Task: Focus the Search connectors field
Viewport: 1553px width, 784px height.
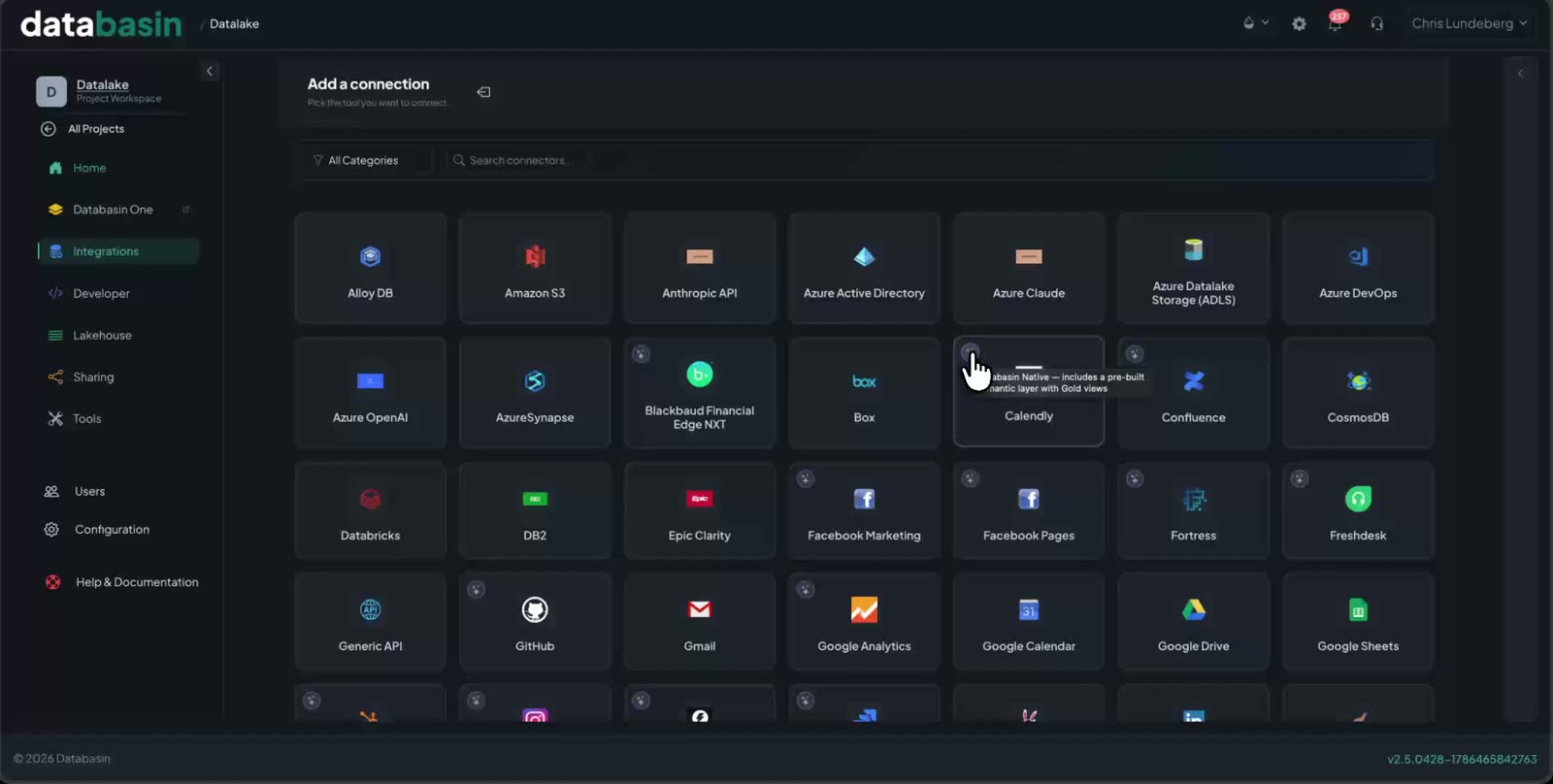Action: [x=937, y=160]
